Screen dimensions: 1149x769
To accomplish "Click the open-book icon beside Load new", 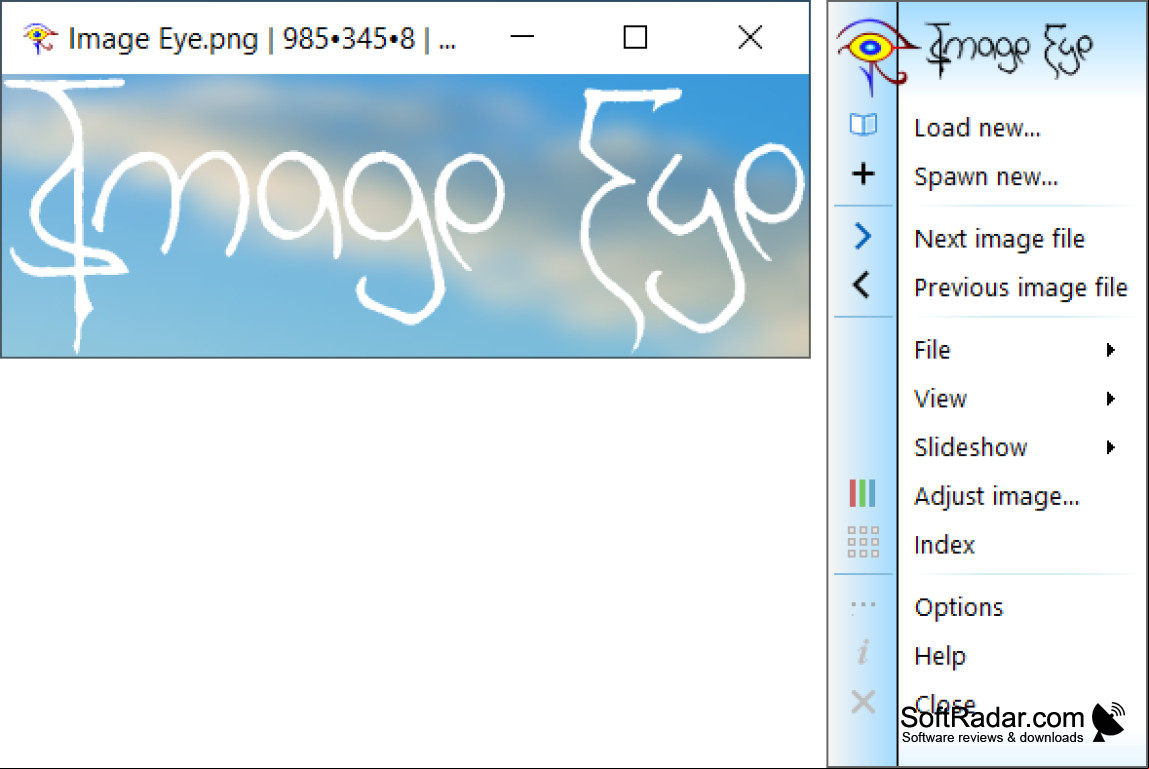I will [x=863, y=125].
